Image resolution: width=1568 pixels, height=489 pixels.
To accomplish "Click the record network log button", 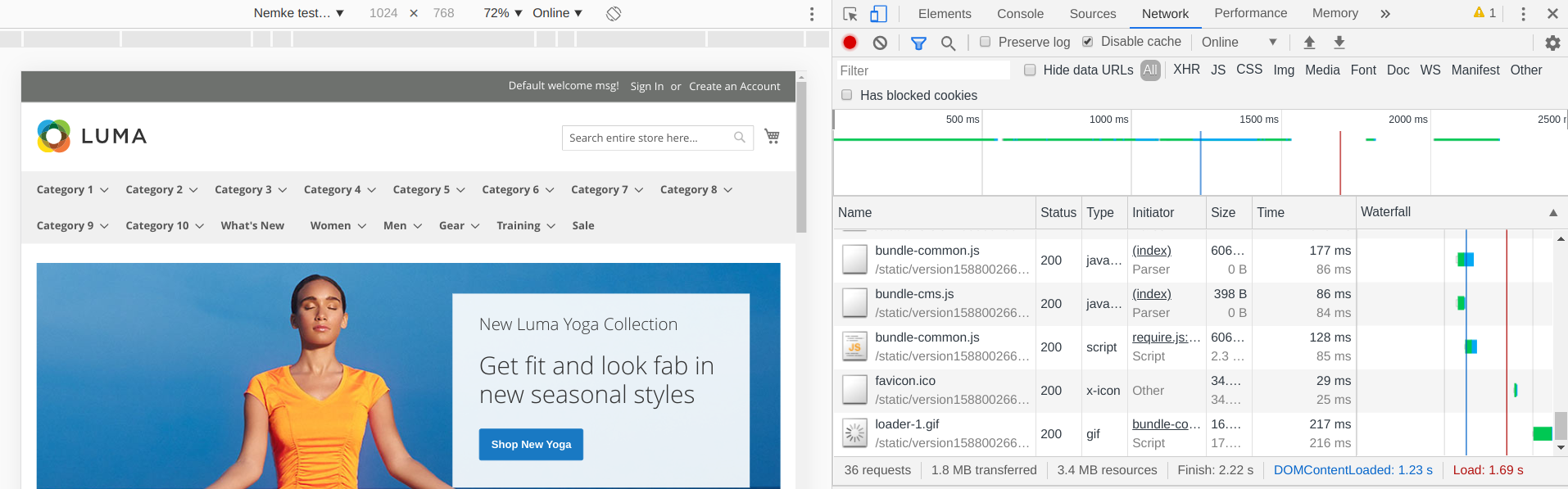I will 850,43.
